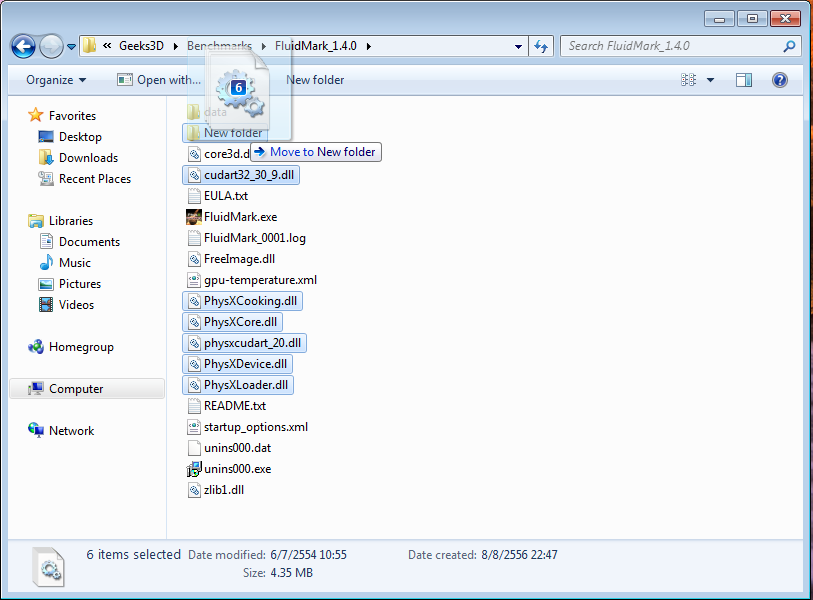Show hidden breadcrumb path chevrons

tap(107, 46)
